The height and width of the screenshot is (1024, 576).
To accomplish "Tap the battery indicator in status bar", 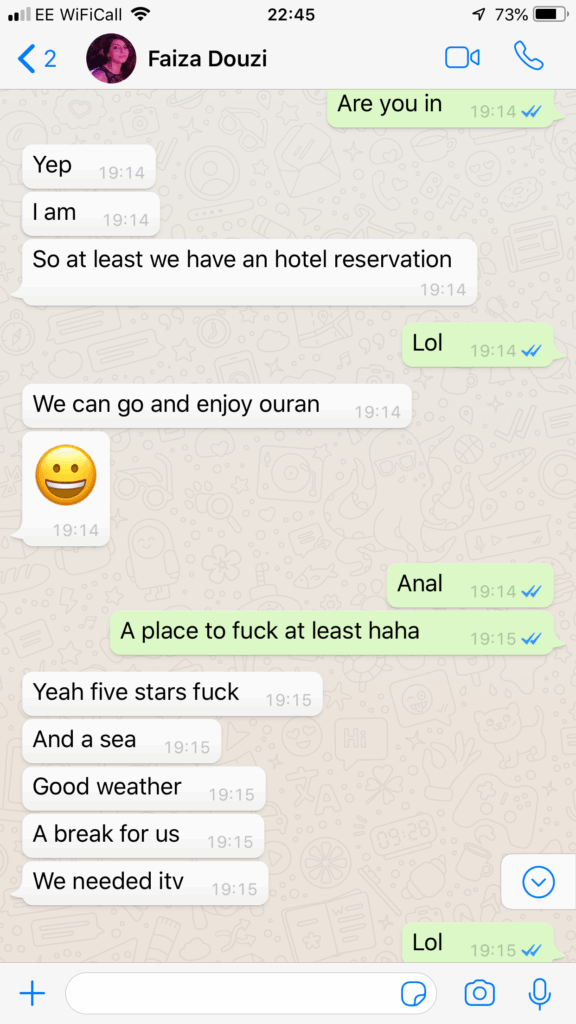I will pos(551,14).
